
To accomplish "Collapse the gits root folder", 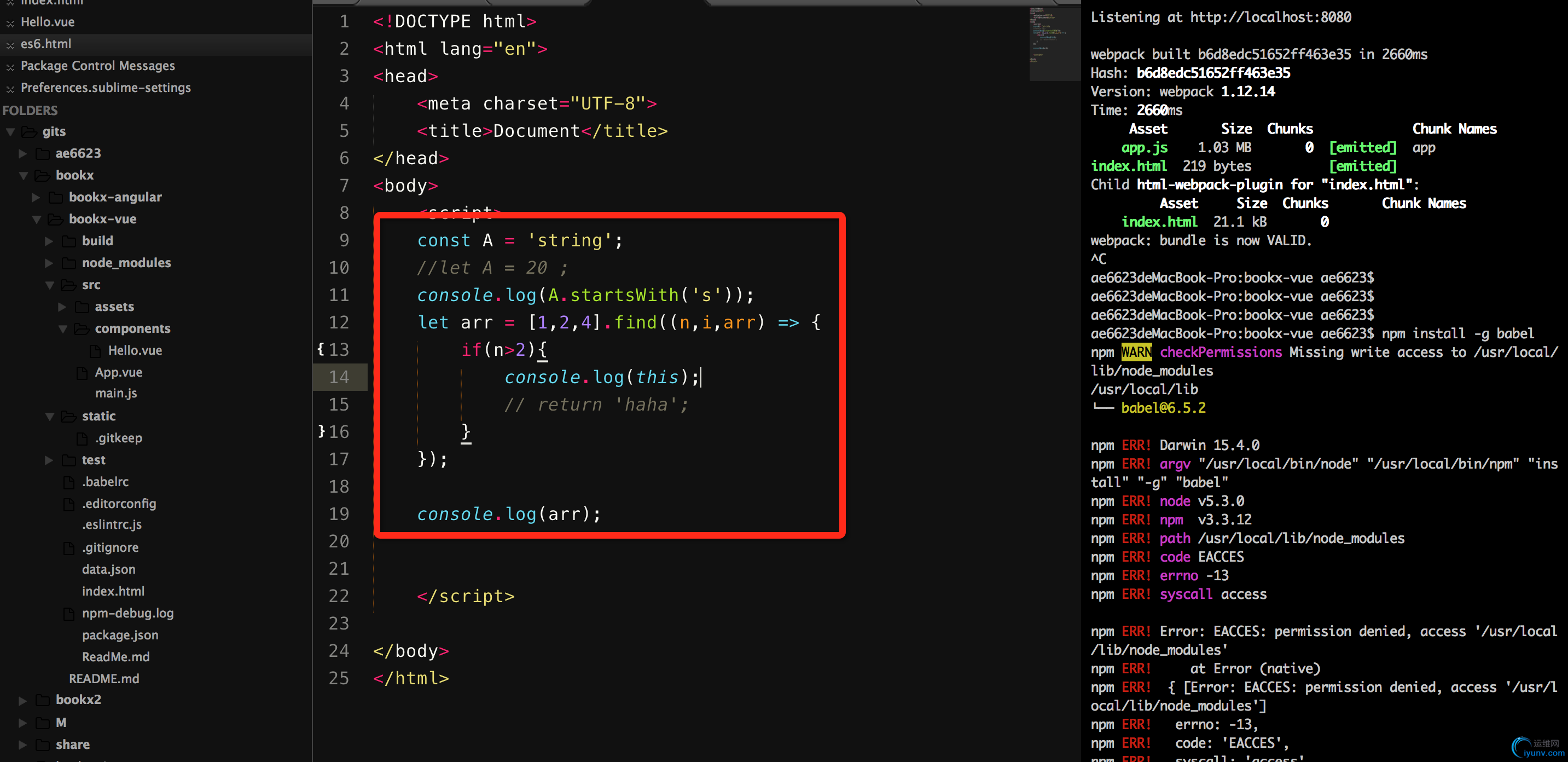I will 10,131.
